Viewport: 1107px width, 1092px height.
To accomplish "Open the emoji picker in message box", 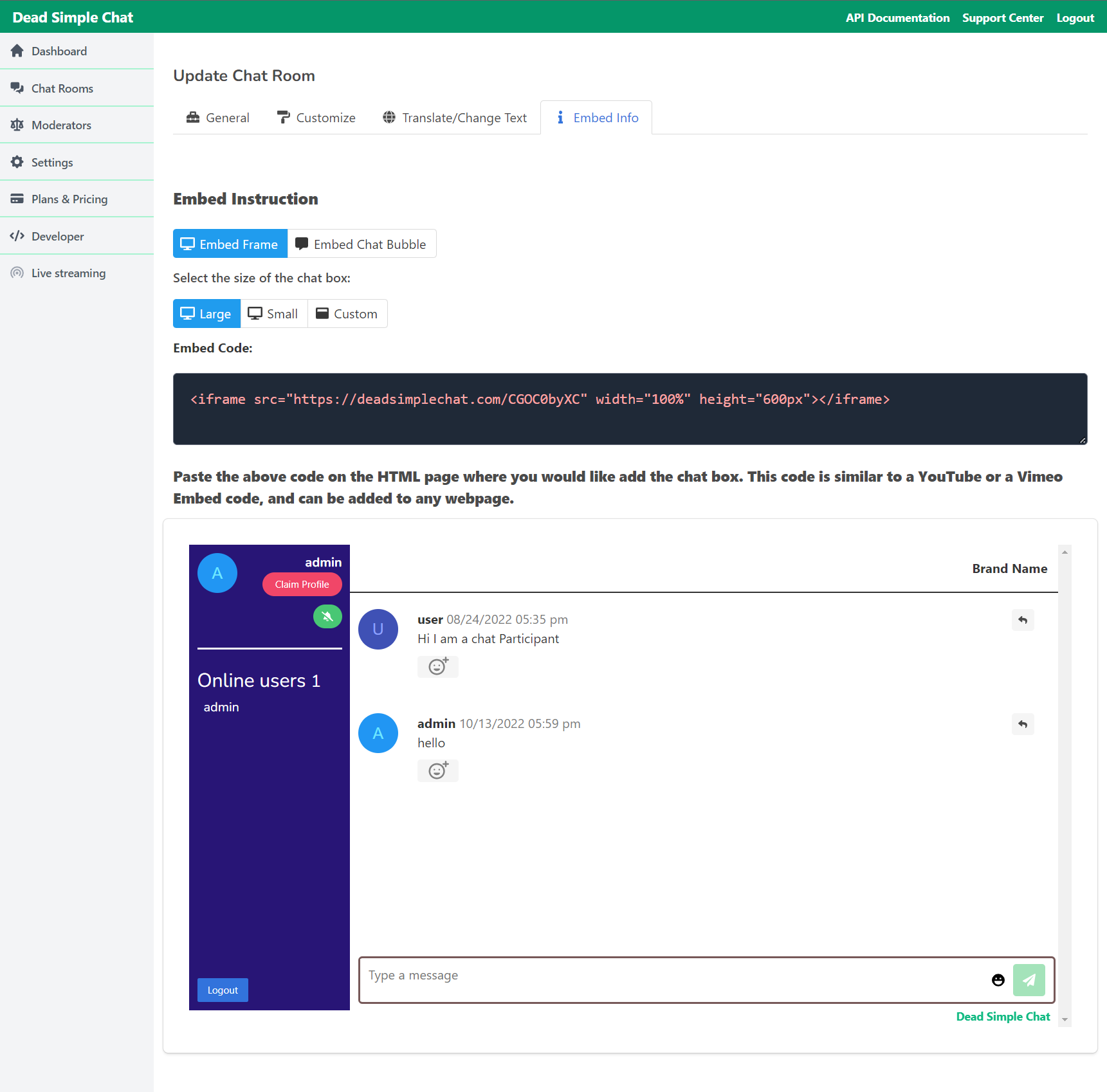I will [x=998, y=980].
